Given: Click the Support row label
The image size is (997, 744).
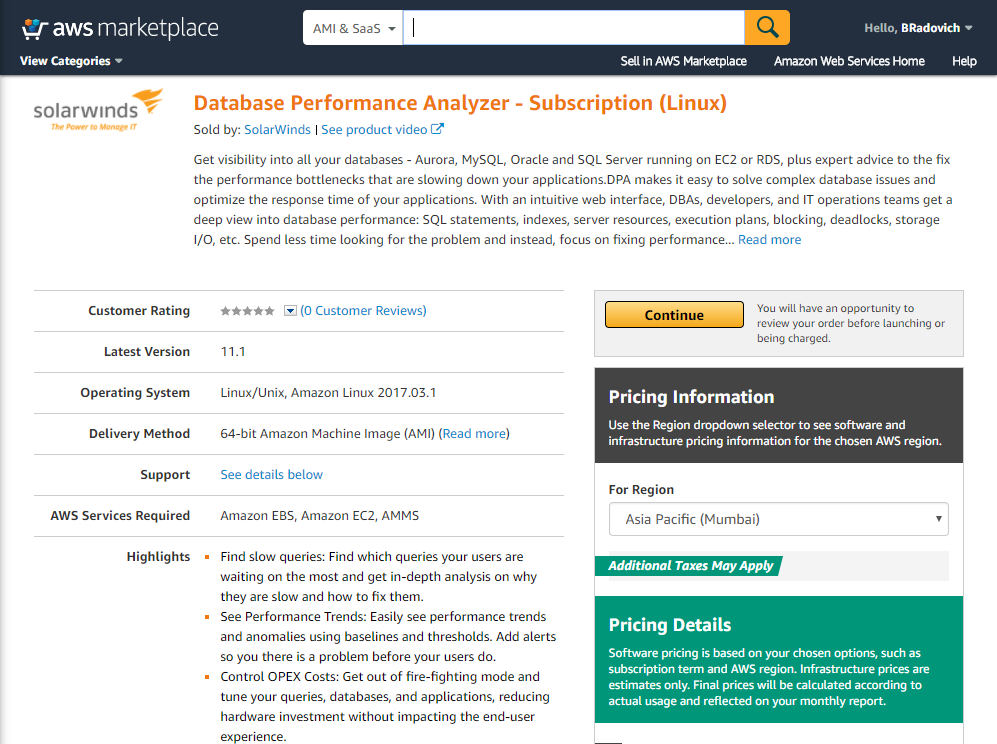Looking at the screenshot, I should (165, 475).
